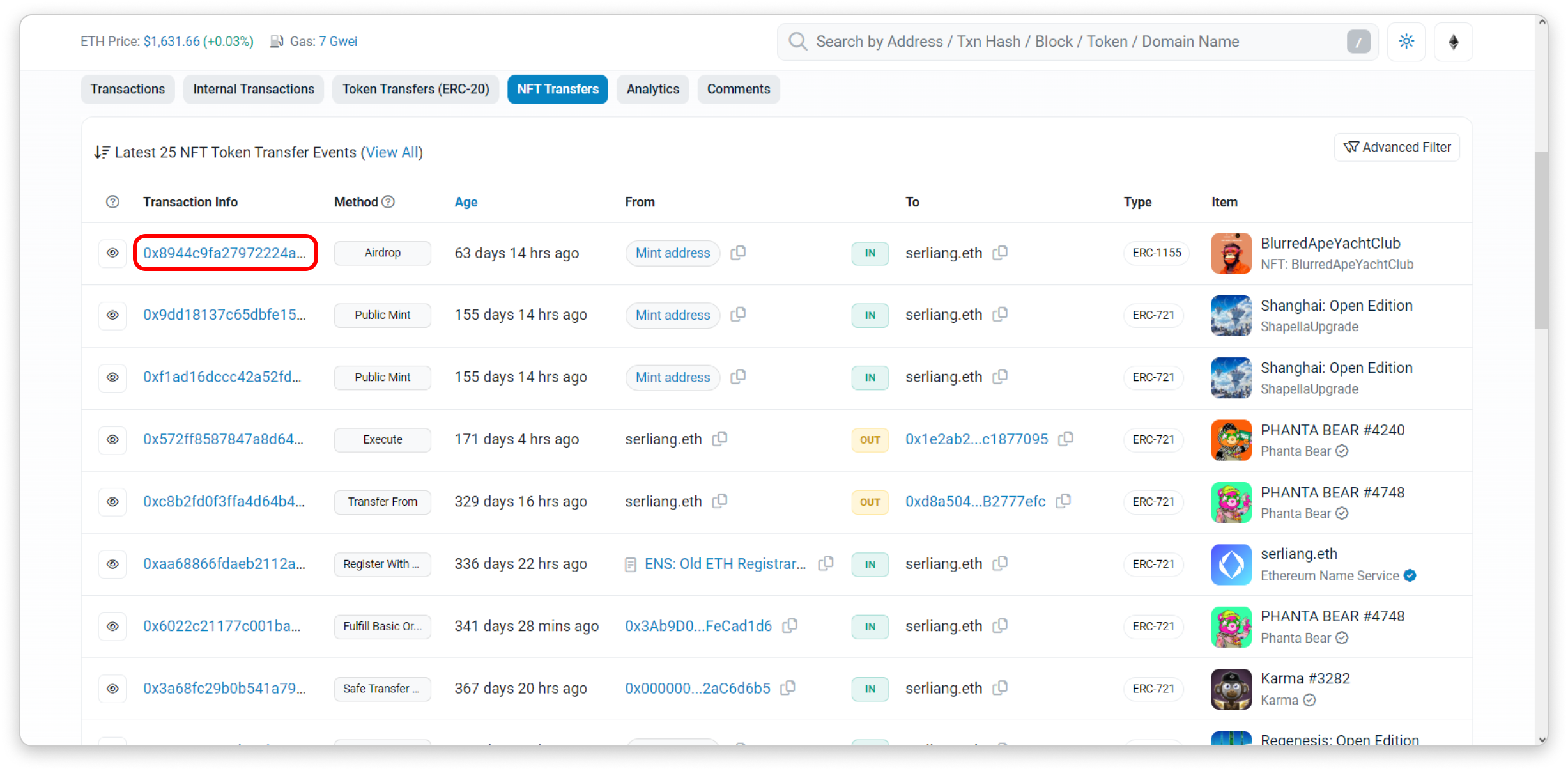
Task: Toggle the light/dark theme sun icon
Action: pyautogui.click(x=1406, y=42)
